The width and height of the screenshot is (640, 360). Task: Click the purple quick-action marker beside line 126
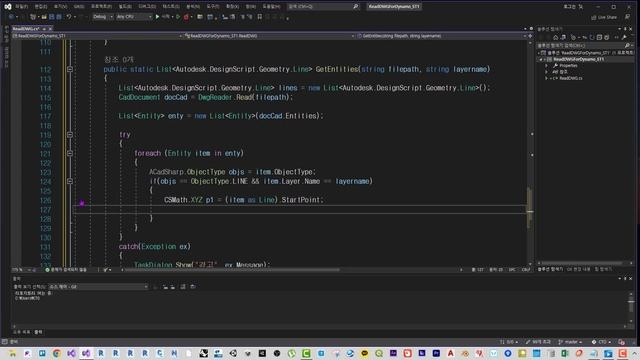point(82,202)
